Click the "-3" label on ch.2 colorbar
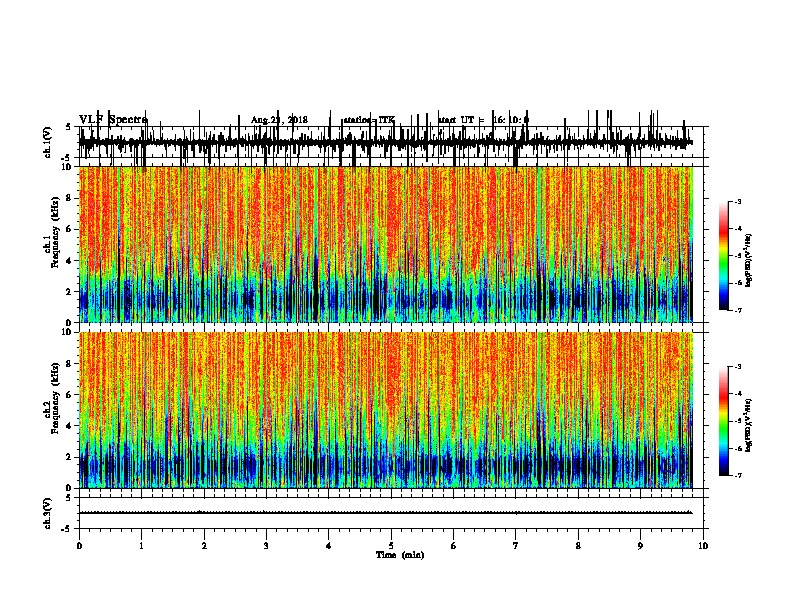Screen dimensions: 792x612 coord(737,367)
